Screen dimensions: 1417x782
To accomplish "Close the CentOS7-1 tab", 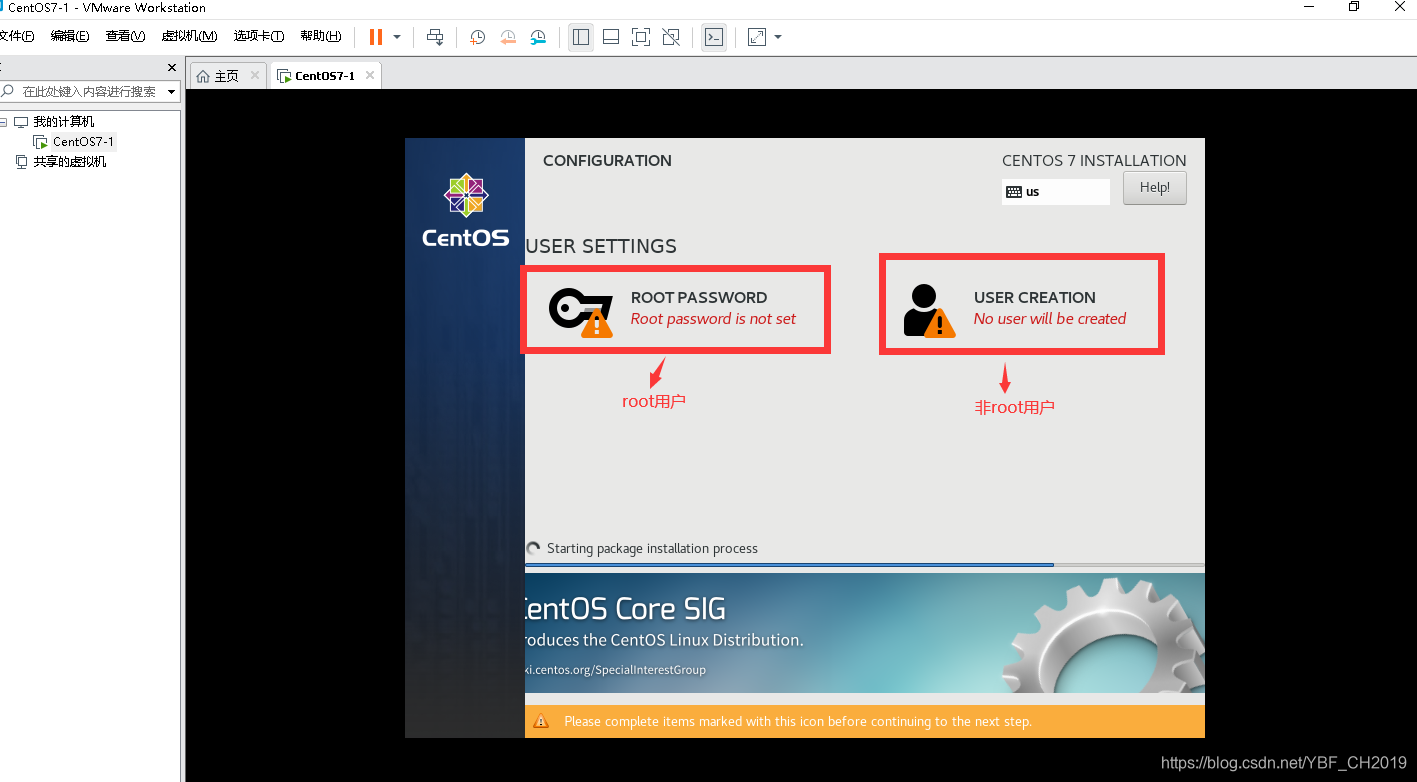I will (370, 75).
